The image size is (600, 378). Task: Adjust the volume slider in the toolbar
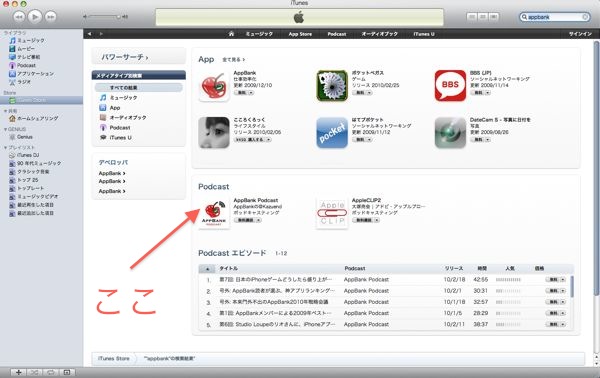pos(105,17)
